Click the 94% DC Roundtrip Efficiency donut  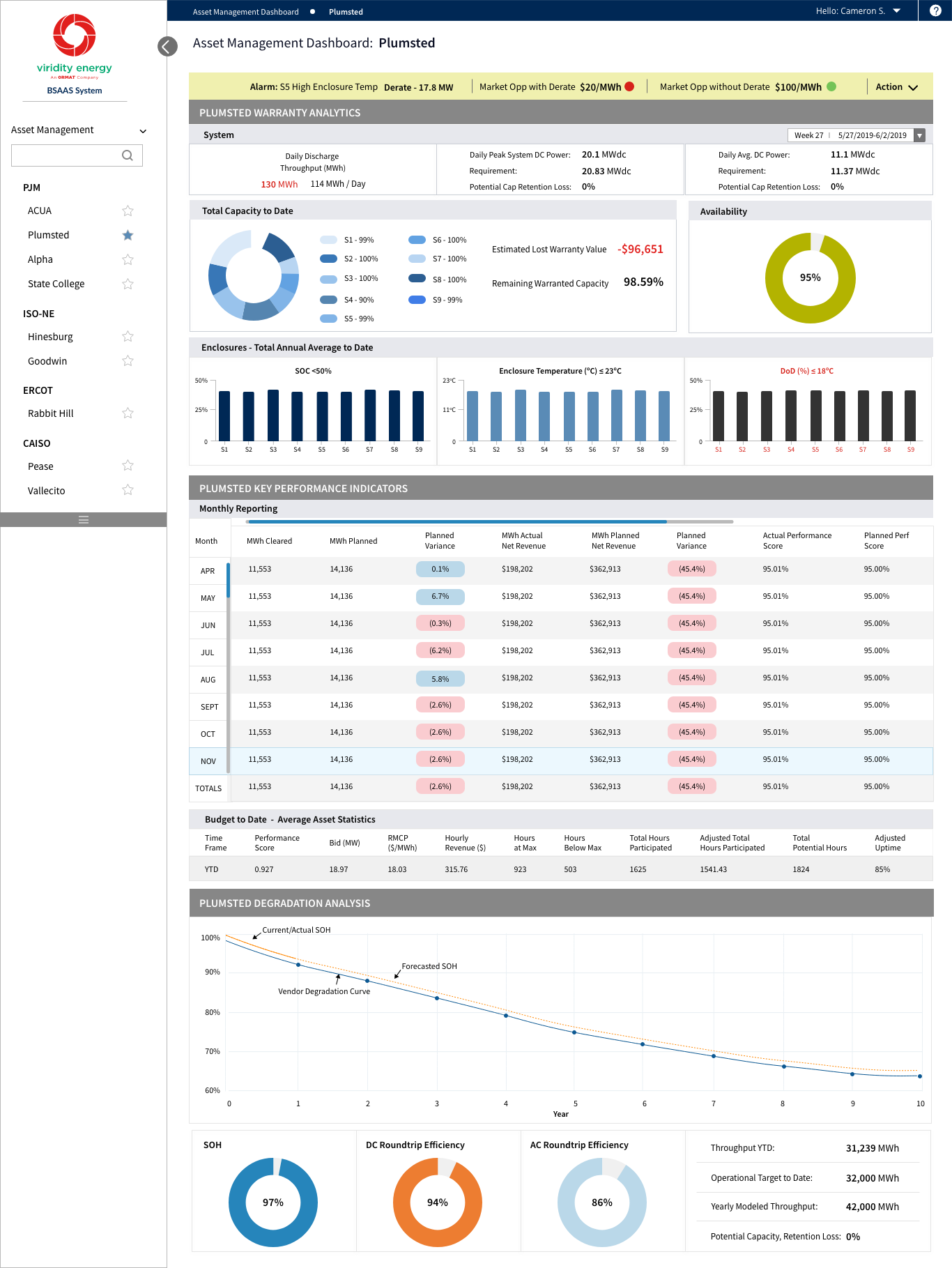click(x=437, y=1202)
